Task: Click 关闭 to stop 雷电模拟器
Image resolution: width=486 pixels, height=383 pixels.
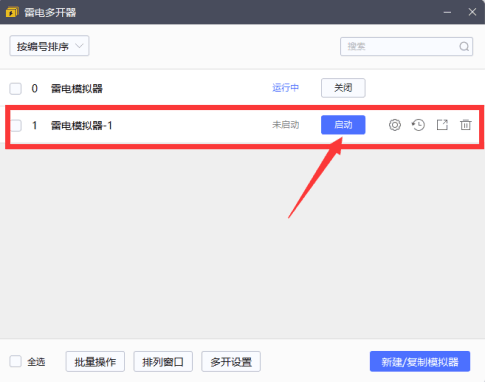Action: (x=343, y=88)
